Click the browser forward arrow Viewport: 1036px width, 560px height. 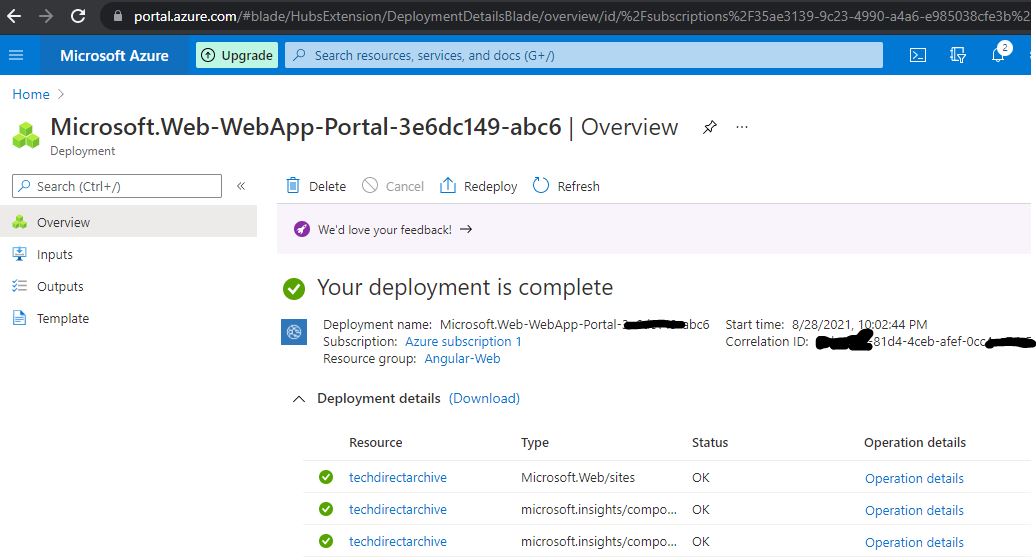[x=46, y=16]
